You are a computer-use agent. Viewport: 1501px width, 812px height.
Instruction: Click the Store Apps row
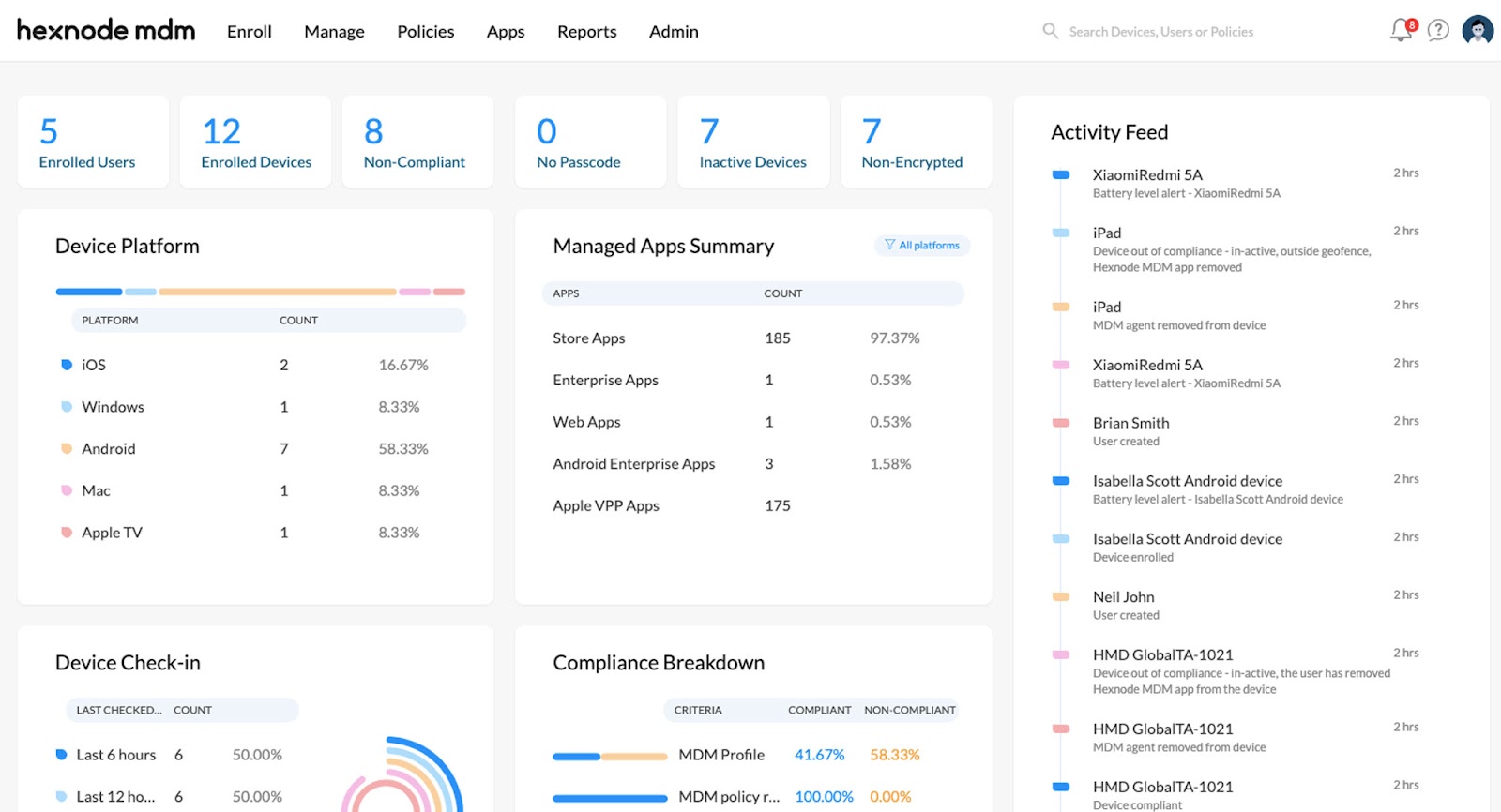click(588, 338)
